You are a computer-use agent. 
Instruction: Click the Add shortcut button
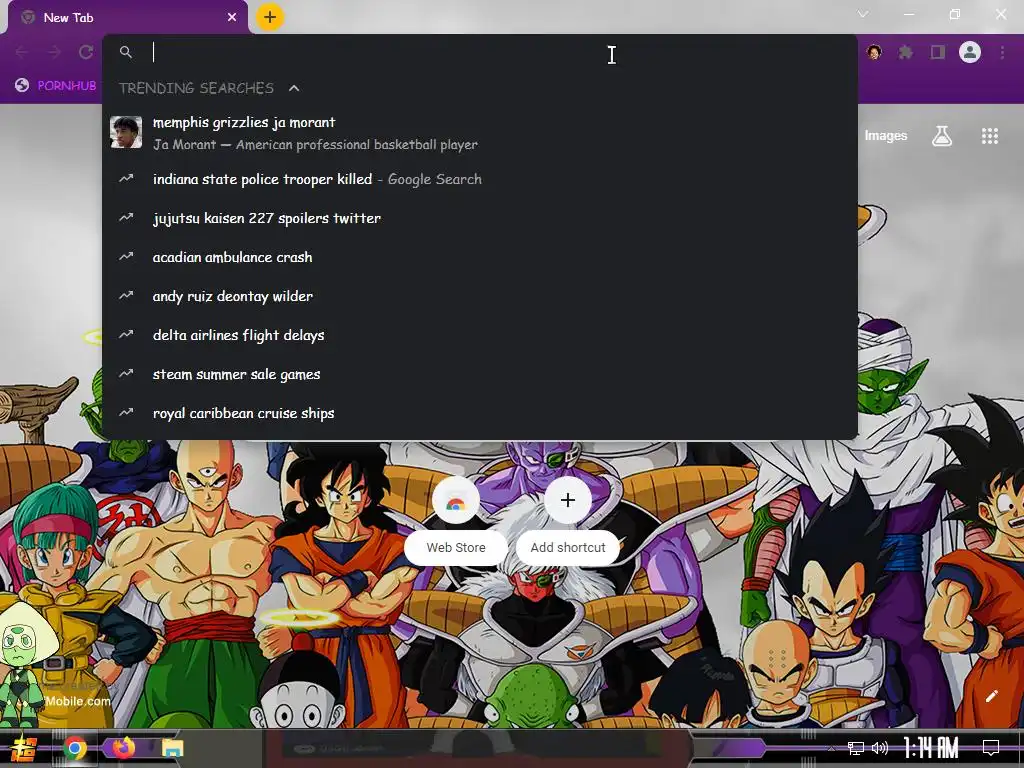coord(568,520)
